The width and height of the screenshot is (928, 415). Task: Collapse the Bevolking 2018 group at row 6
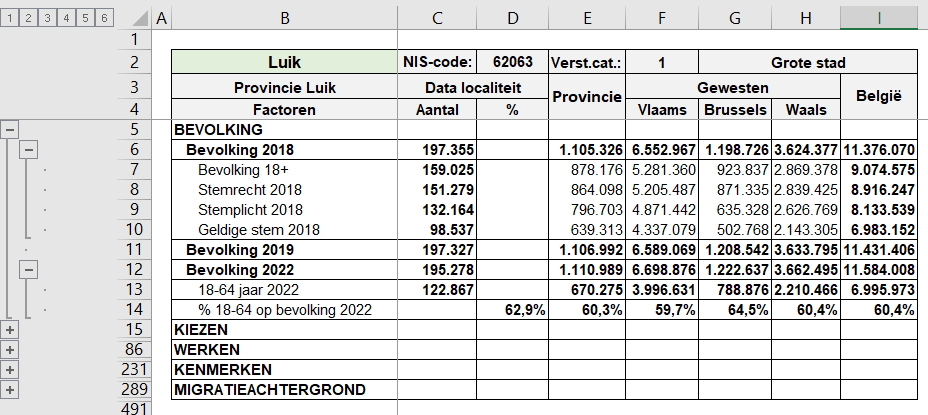tap(29, 150)
